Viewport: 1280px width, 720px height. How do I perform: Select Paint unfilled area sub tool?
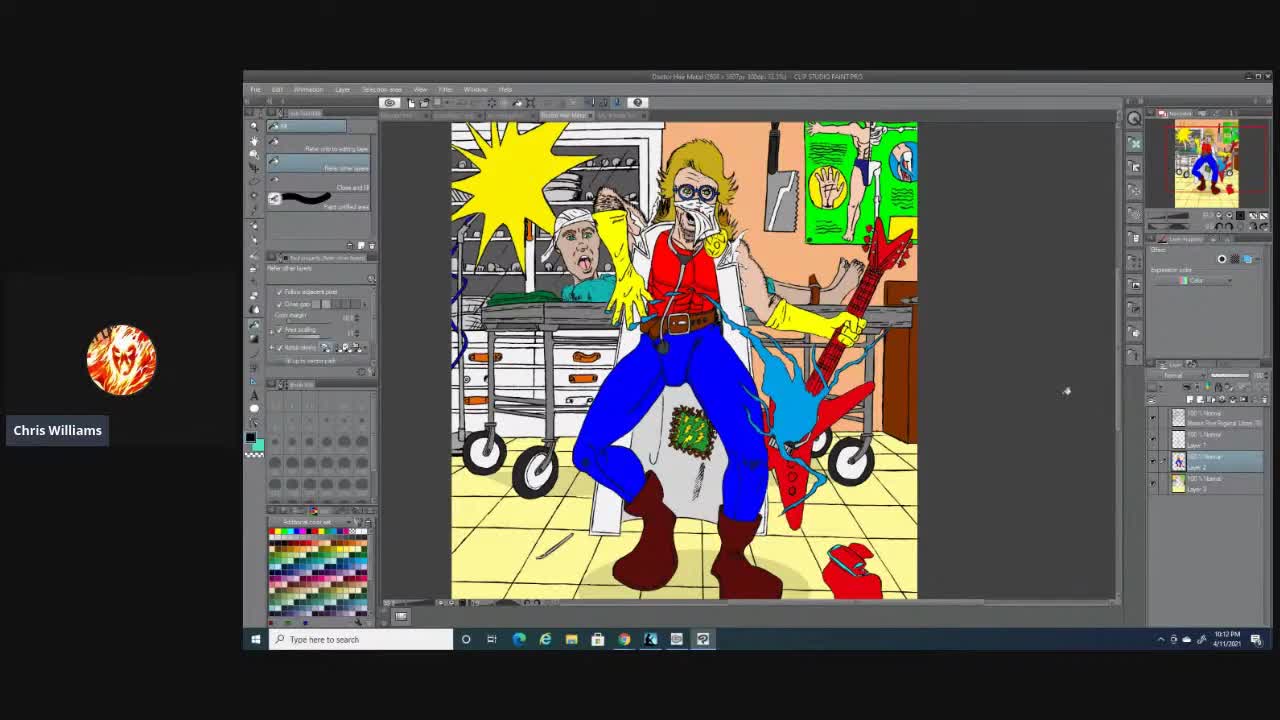coord(318,200)
